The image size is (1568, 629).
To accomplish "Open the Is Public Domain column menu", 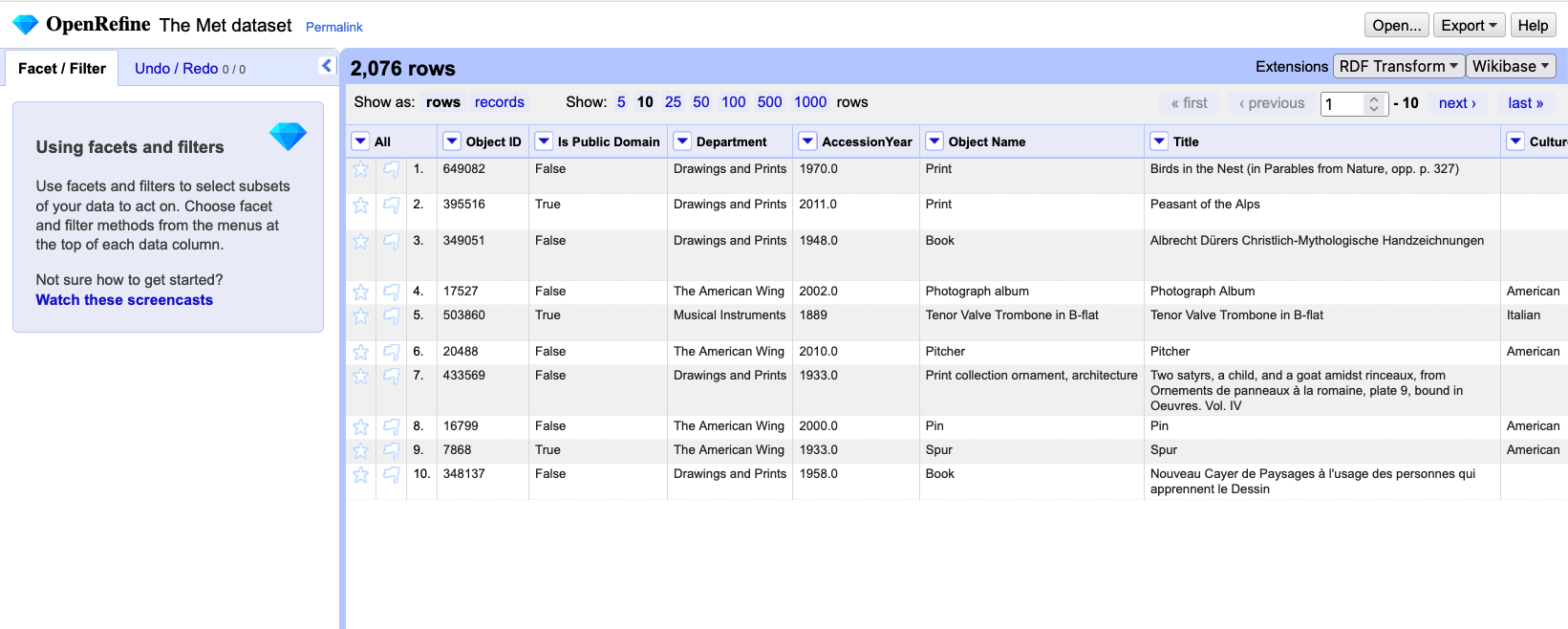I will (x=544, y=141).
